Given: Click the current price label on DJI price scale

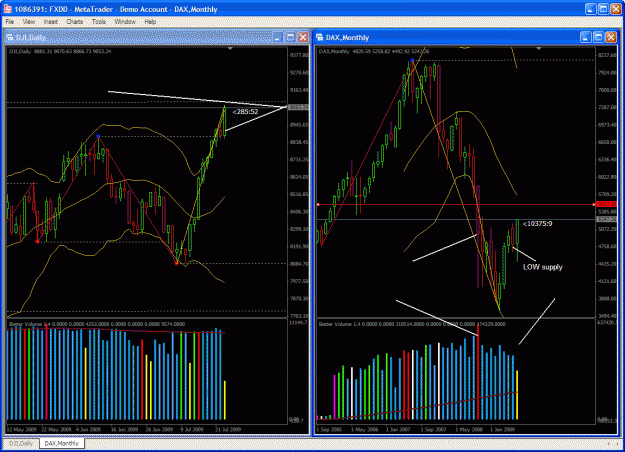Looking at the screenshot, I should [x=298, y=107].
